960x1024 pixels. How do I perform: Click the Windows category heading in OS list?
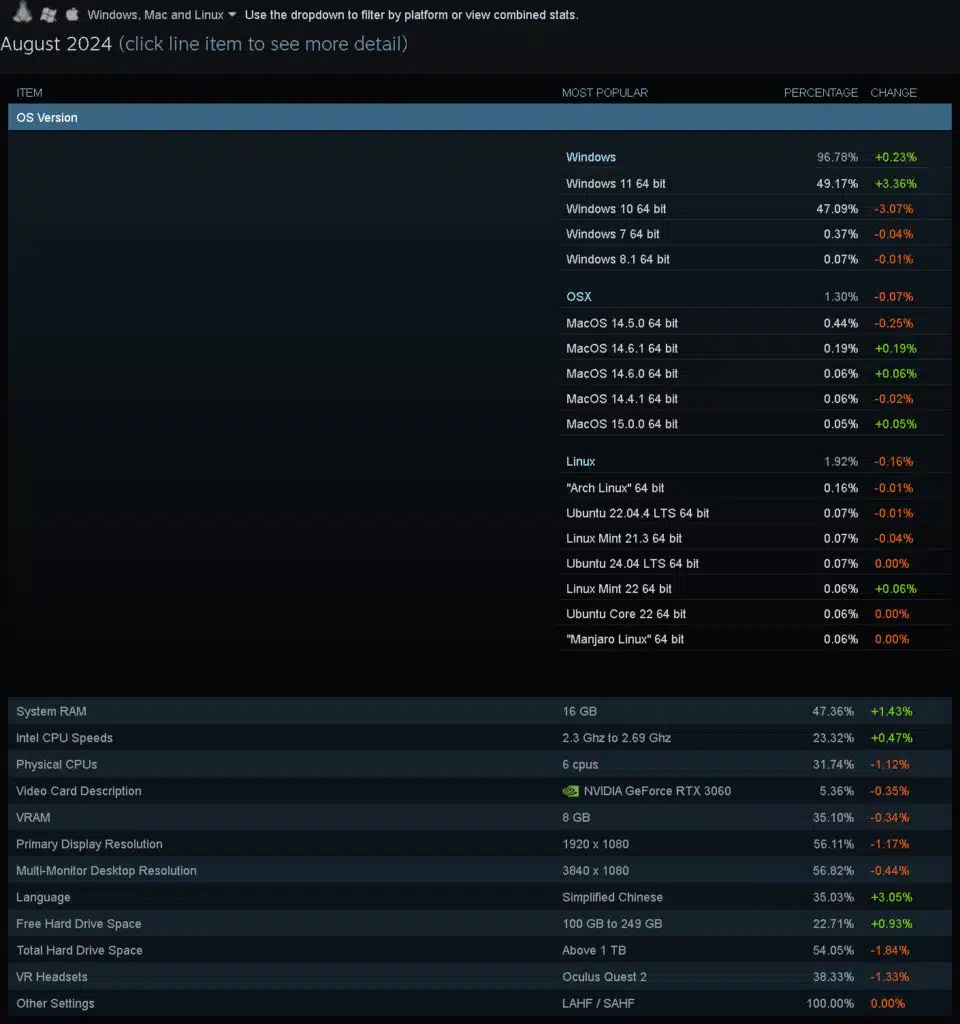590,157
